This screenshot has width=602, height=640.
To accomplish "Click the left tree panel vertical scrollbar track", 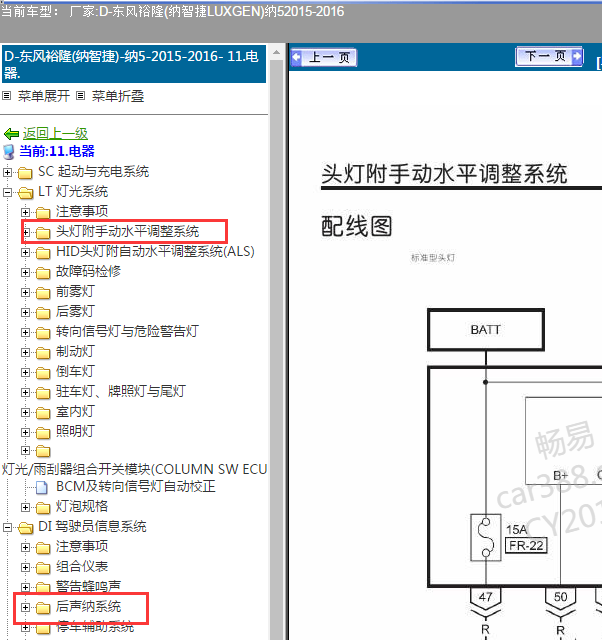I will pos(276,347).
